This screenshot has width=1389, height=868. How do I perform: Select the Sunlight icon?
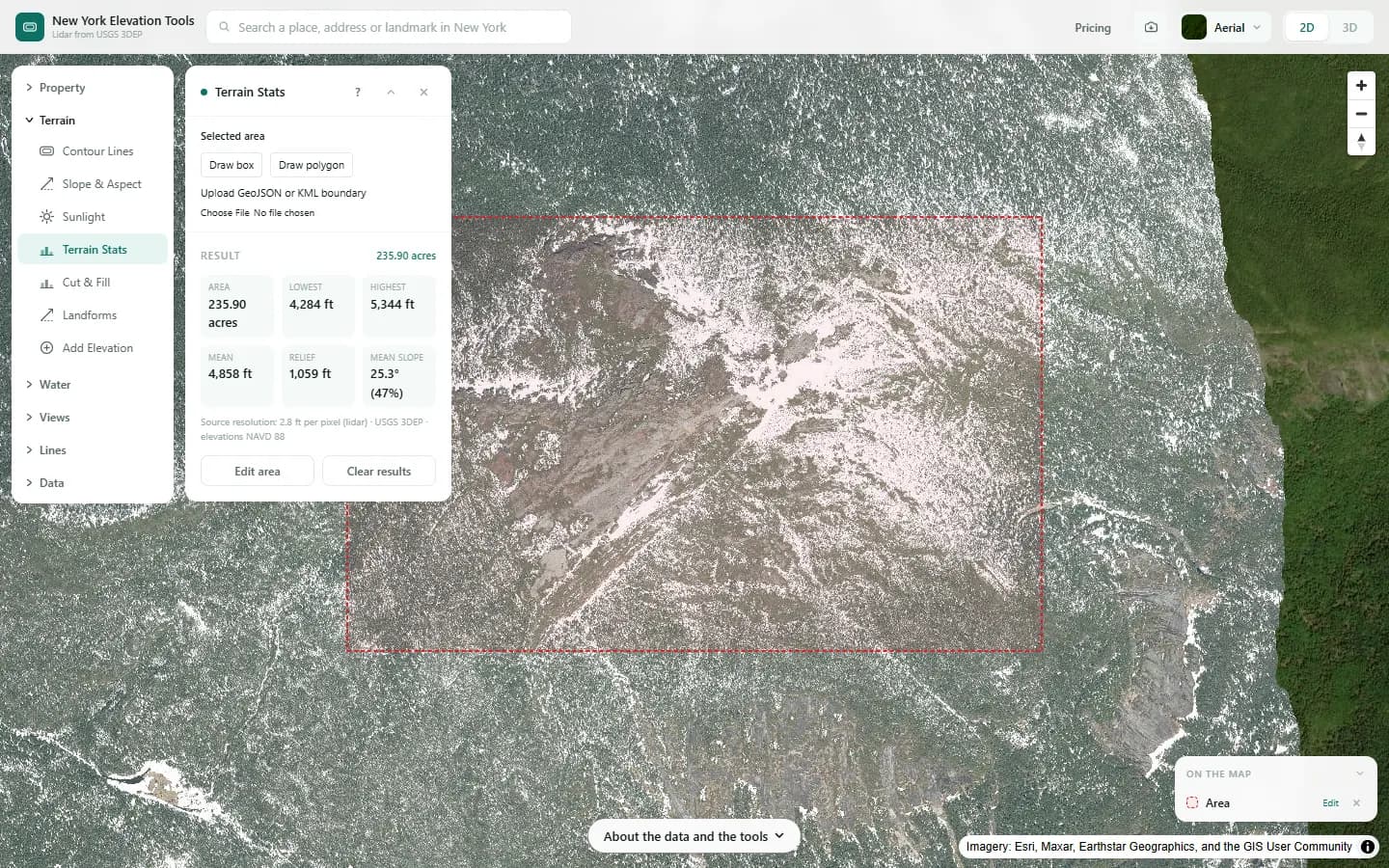pyautogui.click(x=46, y=217)
